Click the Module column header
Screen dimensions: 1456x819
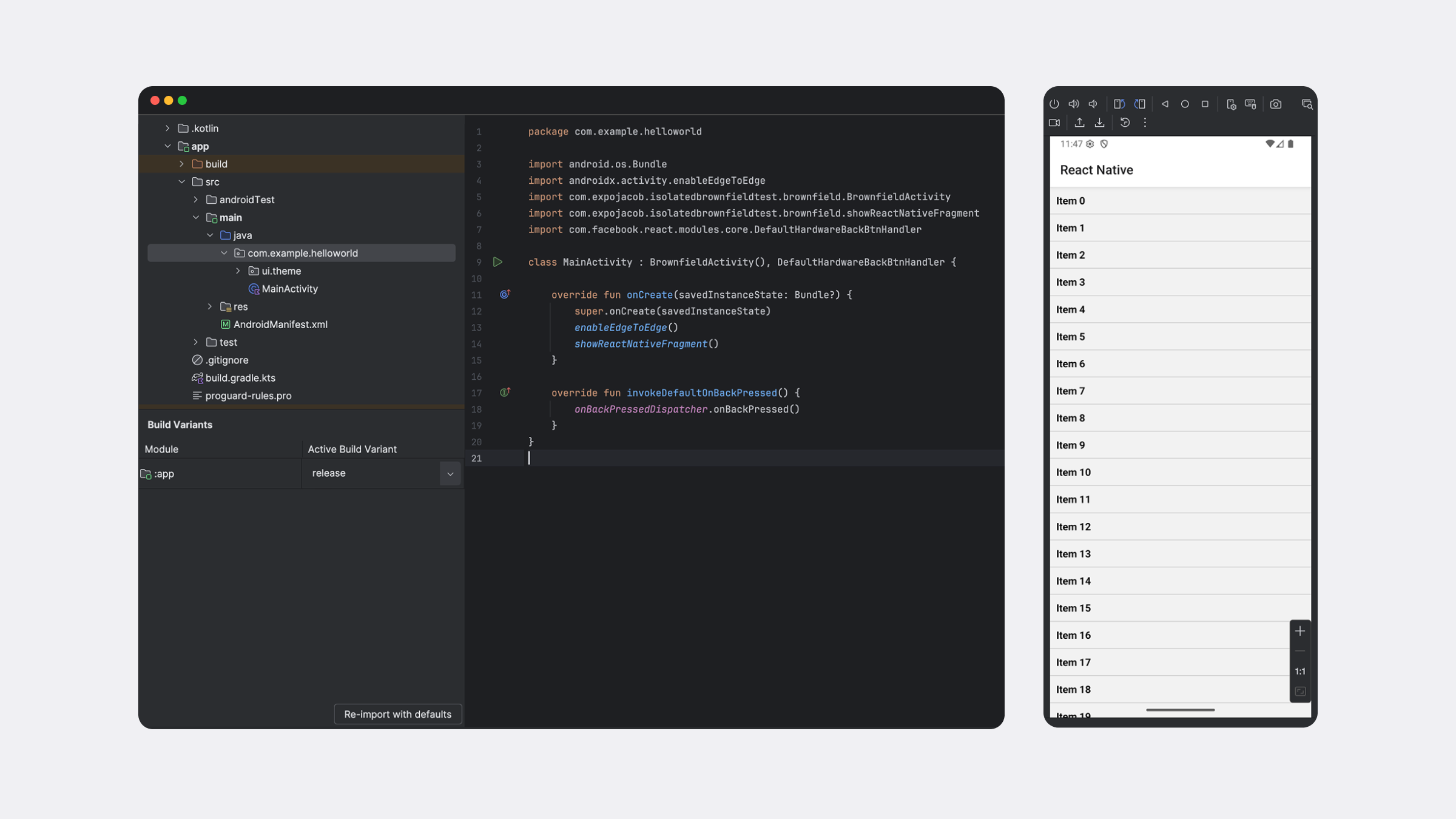pyautogui.click(x=161, y=449)
